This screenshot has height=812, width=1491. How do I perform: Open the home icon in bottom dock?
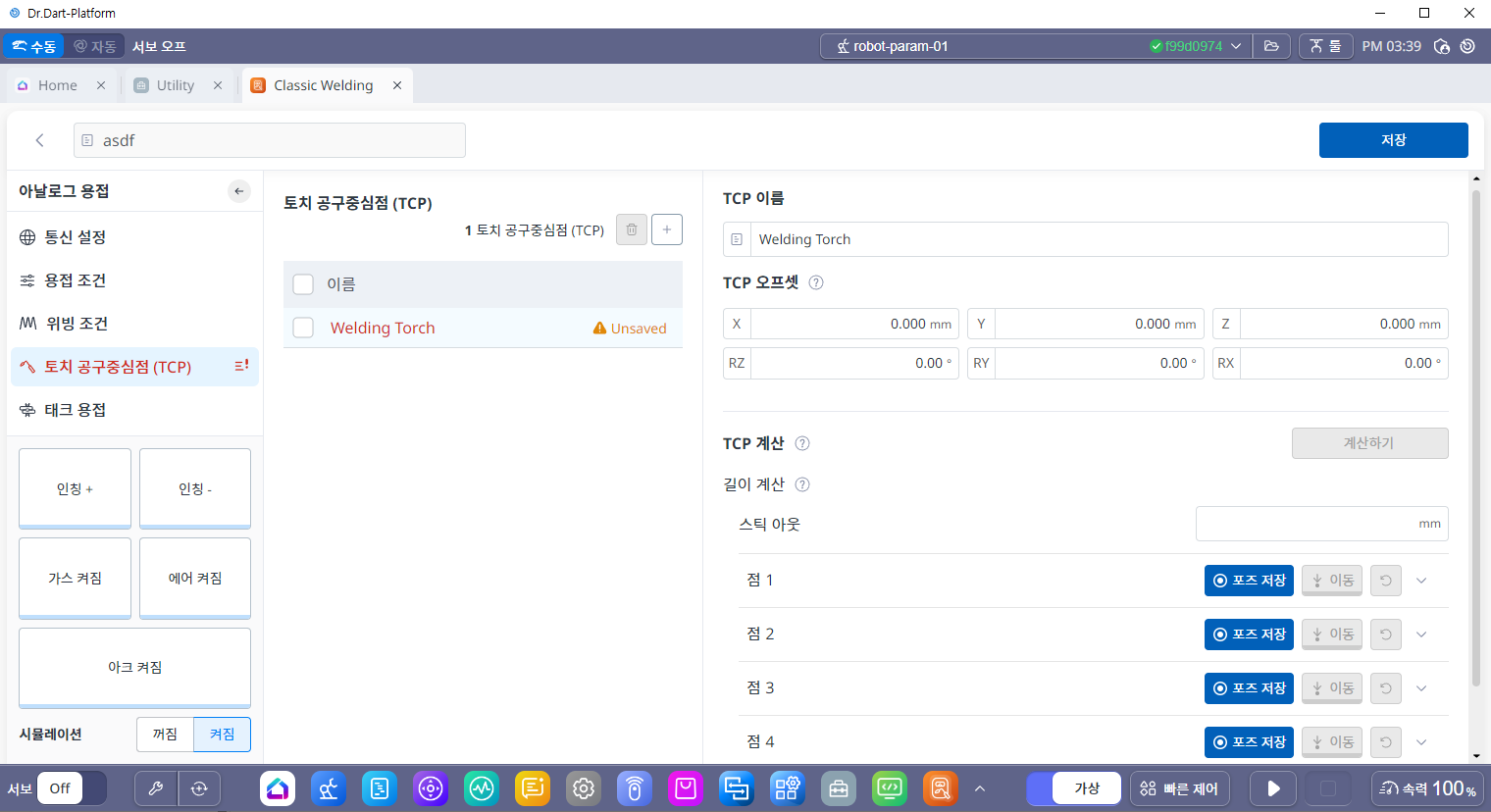point(278,788)
